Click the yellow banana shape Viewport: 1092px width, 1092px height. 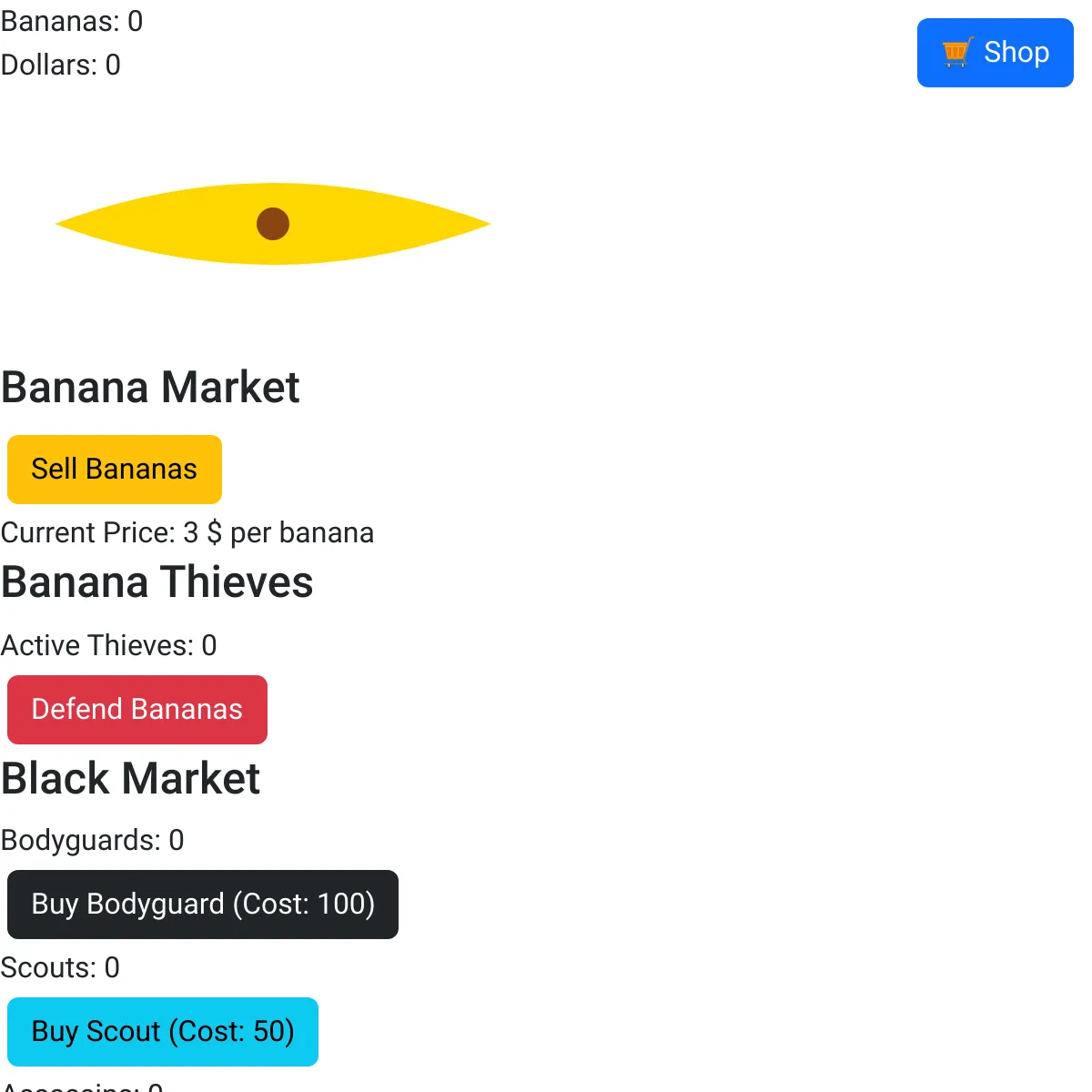click(273, 224)
